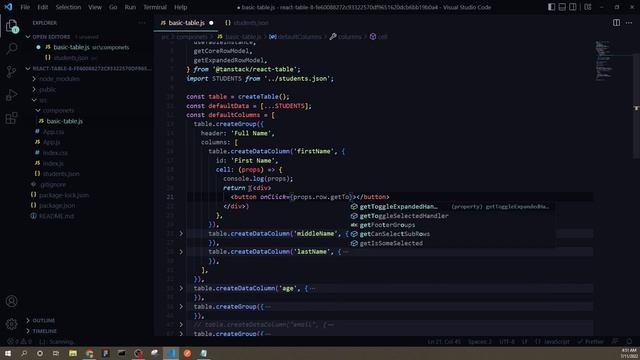Select getIsSomeSelected suggestion
Viewport: 640px width, 360px height.
tap(451, 243)
